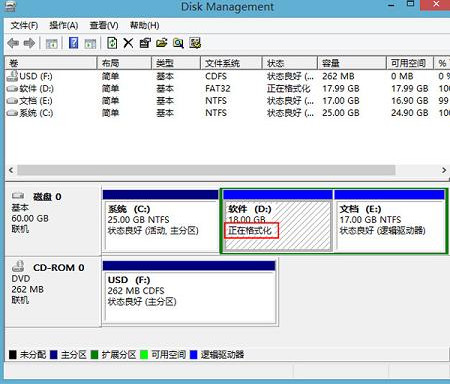Screen dimensions: 450x384
Task: Open the 帮助(H) menu
Action: click(x=144, y=25)
